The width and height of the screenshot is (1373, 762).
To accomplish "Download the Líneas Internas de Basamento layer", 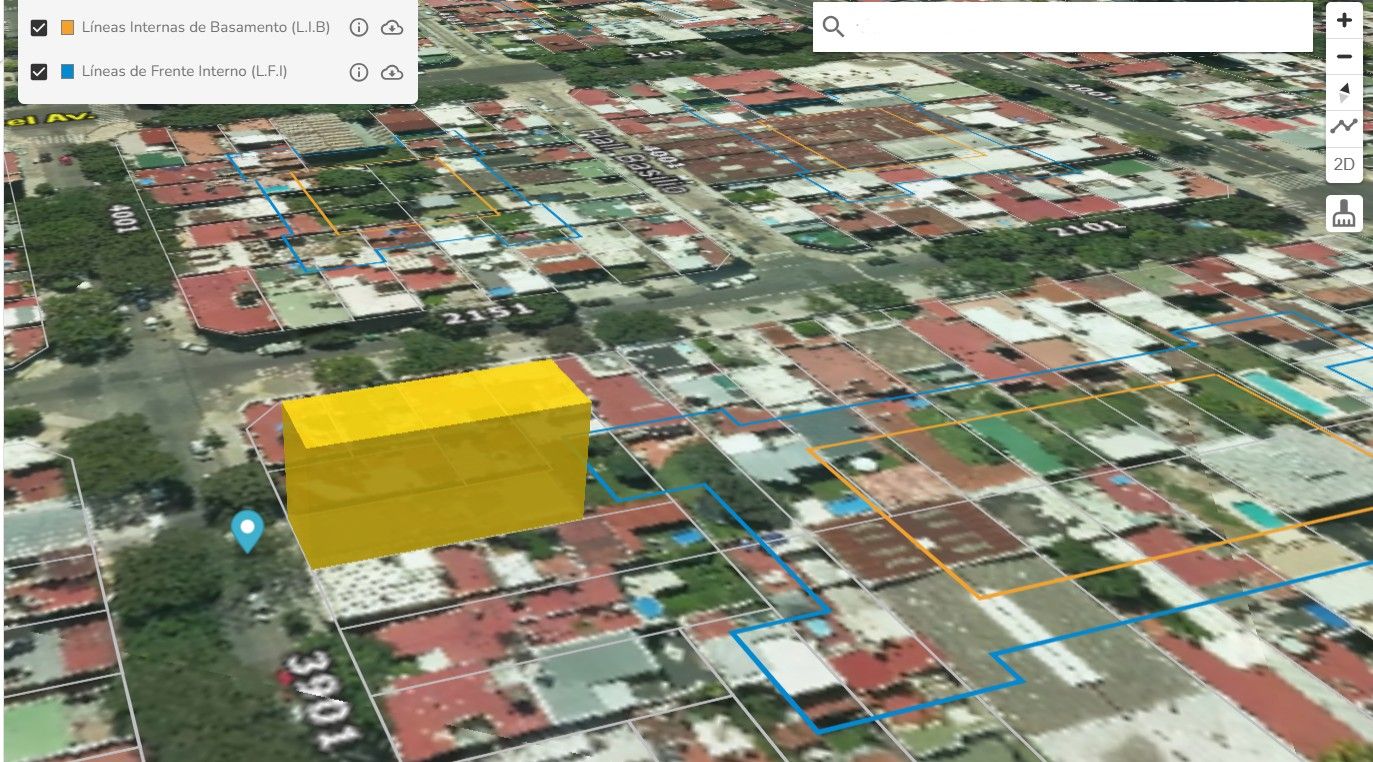I will click(x=392, y=28).
